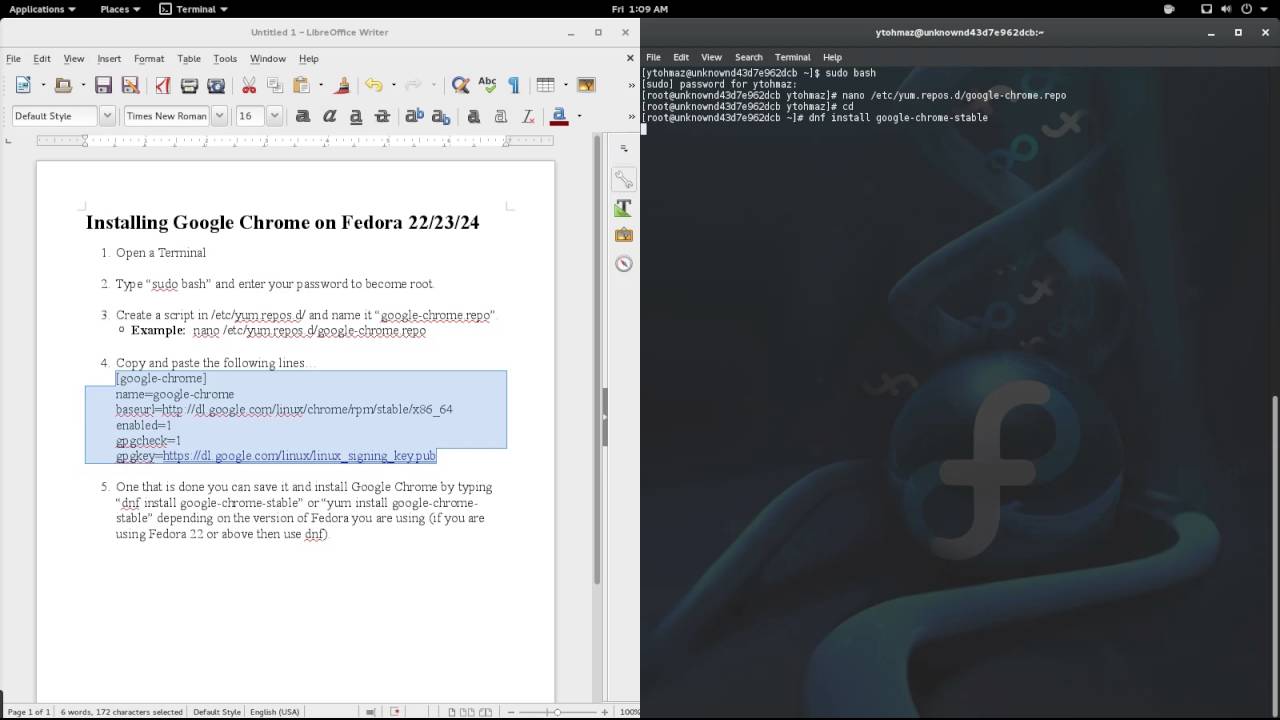Click the Insert Image icon

(x=586, y=86)
